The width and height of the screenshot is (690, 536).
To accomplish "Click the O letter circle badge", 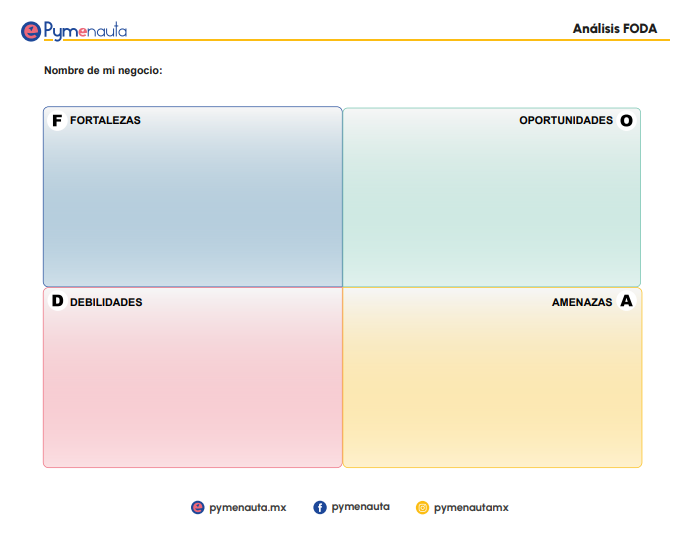I will point(627,121).
